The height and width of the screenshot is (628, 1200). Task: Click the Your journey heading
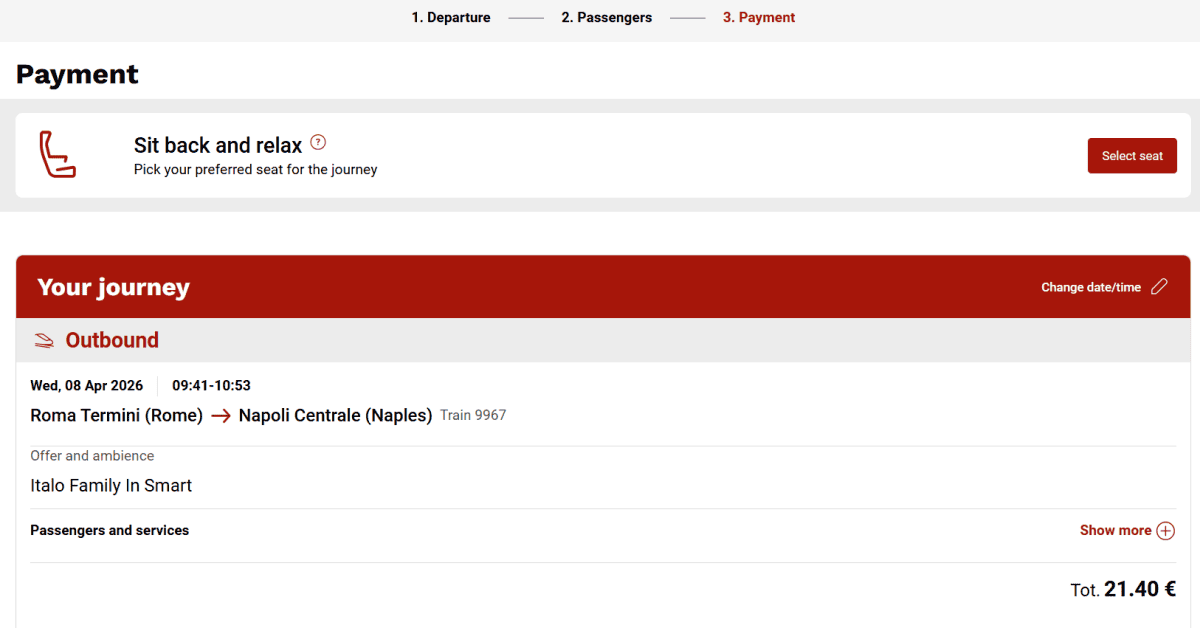[113, 287]
